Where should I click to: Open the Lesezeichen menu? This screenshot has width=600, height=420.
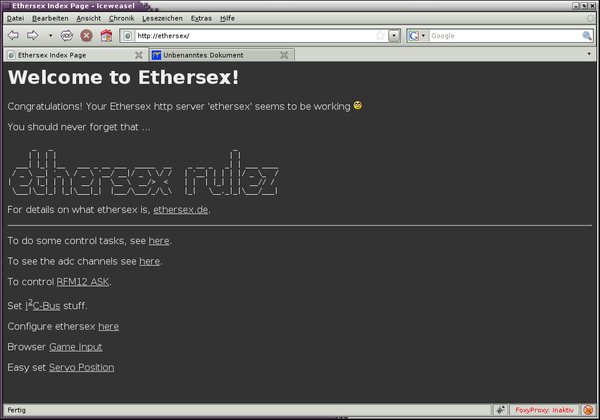click(160, 18)
